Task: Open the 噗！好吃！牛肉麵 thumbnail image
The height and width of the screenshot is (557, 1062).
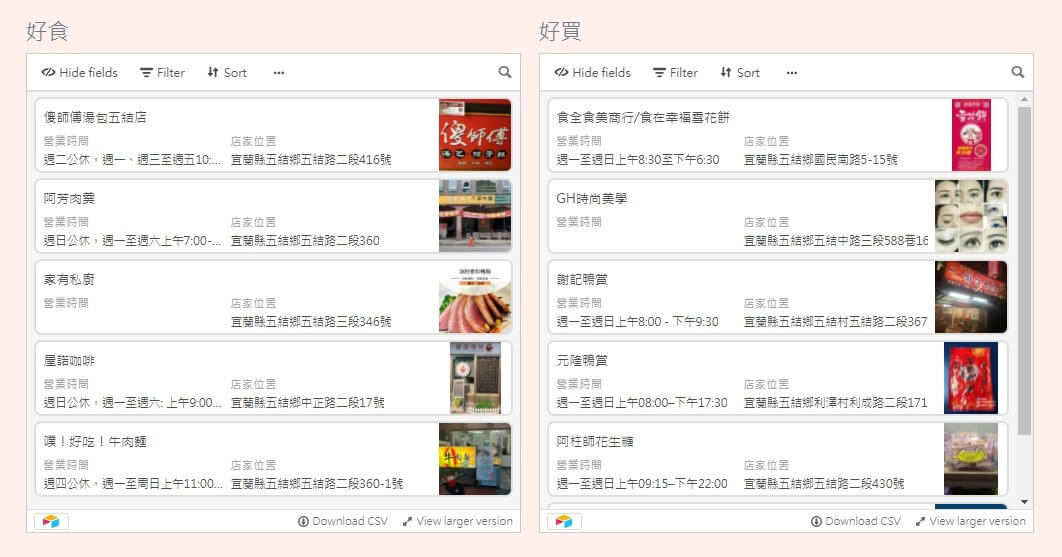Action: (x=475, y=459)
